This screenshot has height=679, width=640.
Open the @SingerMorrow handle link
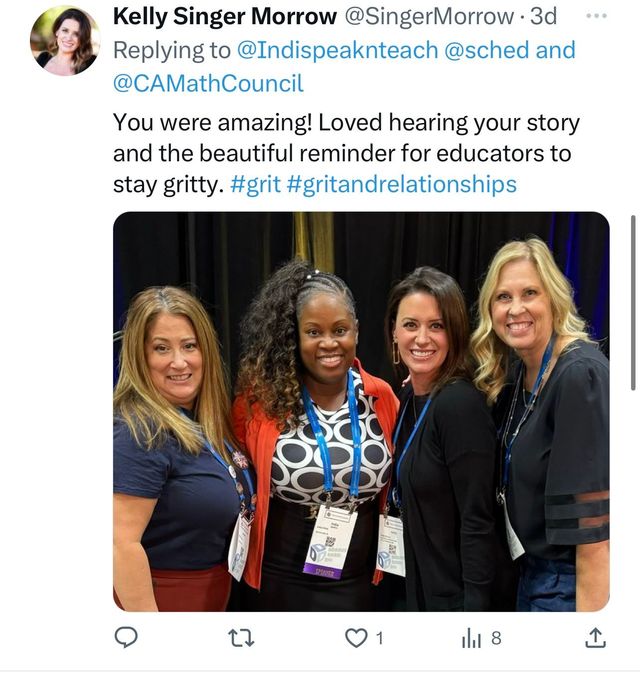[428, 17]
